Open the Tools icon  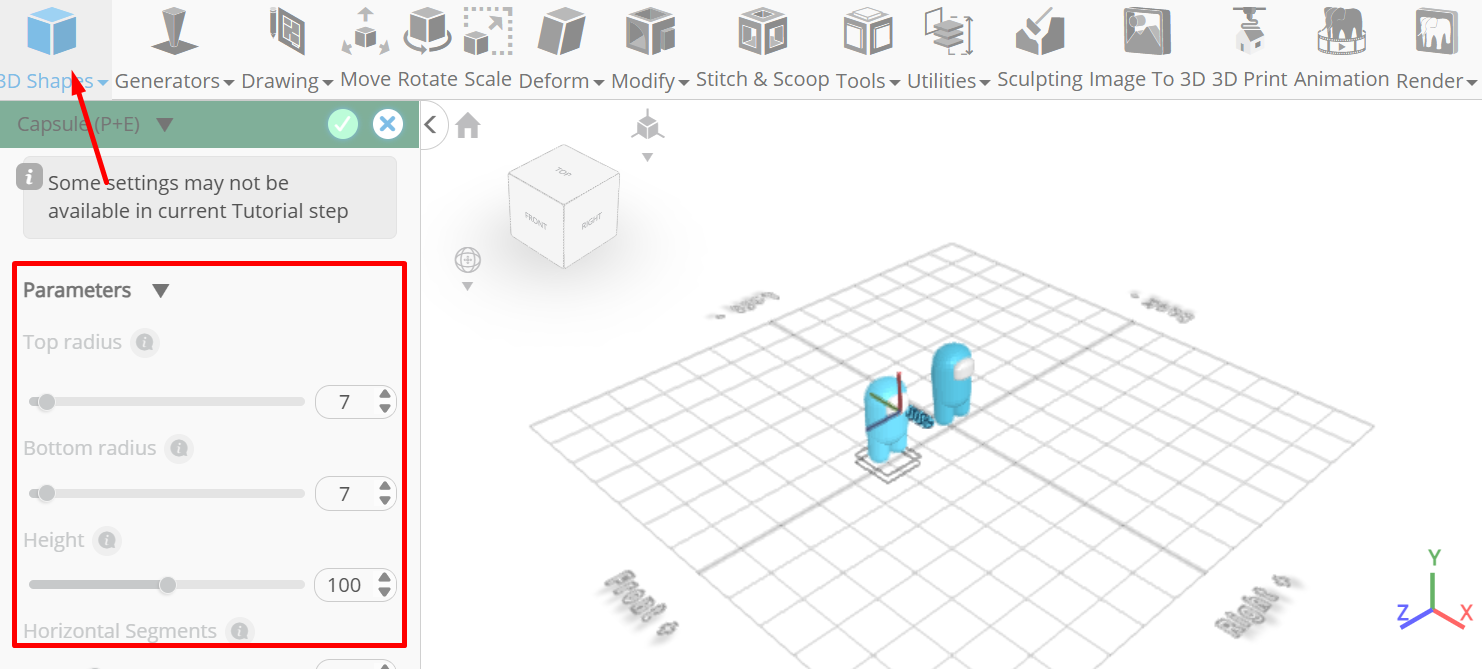point(867,30)
